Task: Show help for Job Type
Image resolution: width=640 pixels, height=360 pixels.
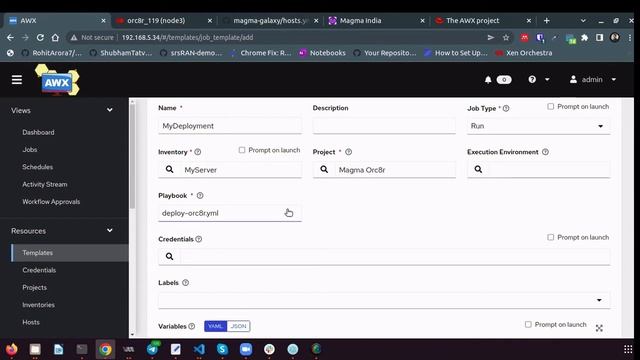Action: [506, 109]
